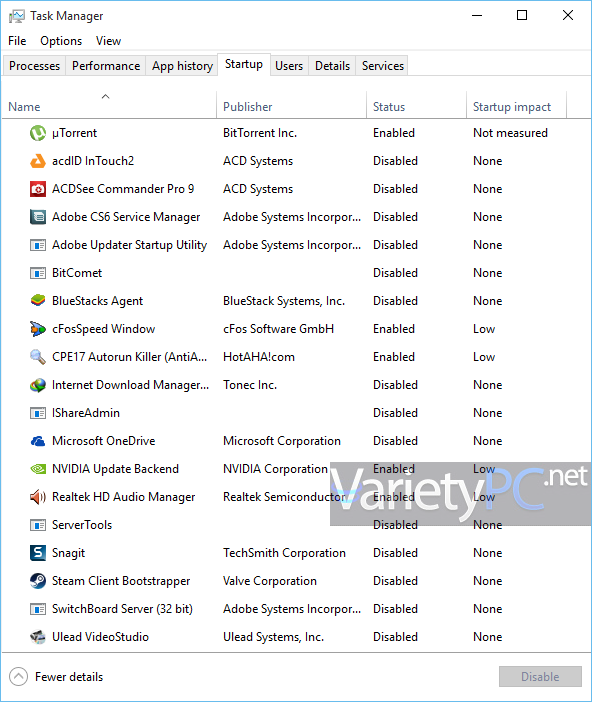Image resolution: width=592 pixels, height=702 pixels.
Task: Switch to the Processes tab
Action: (34, 66)
